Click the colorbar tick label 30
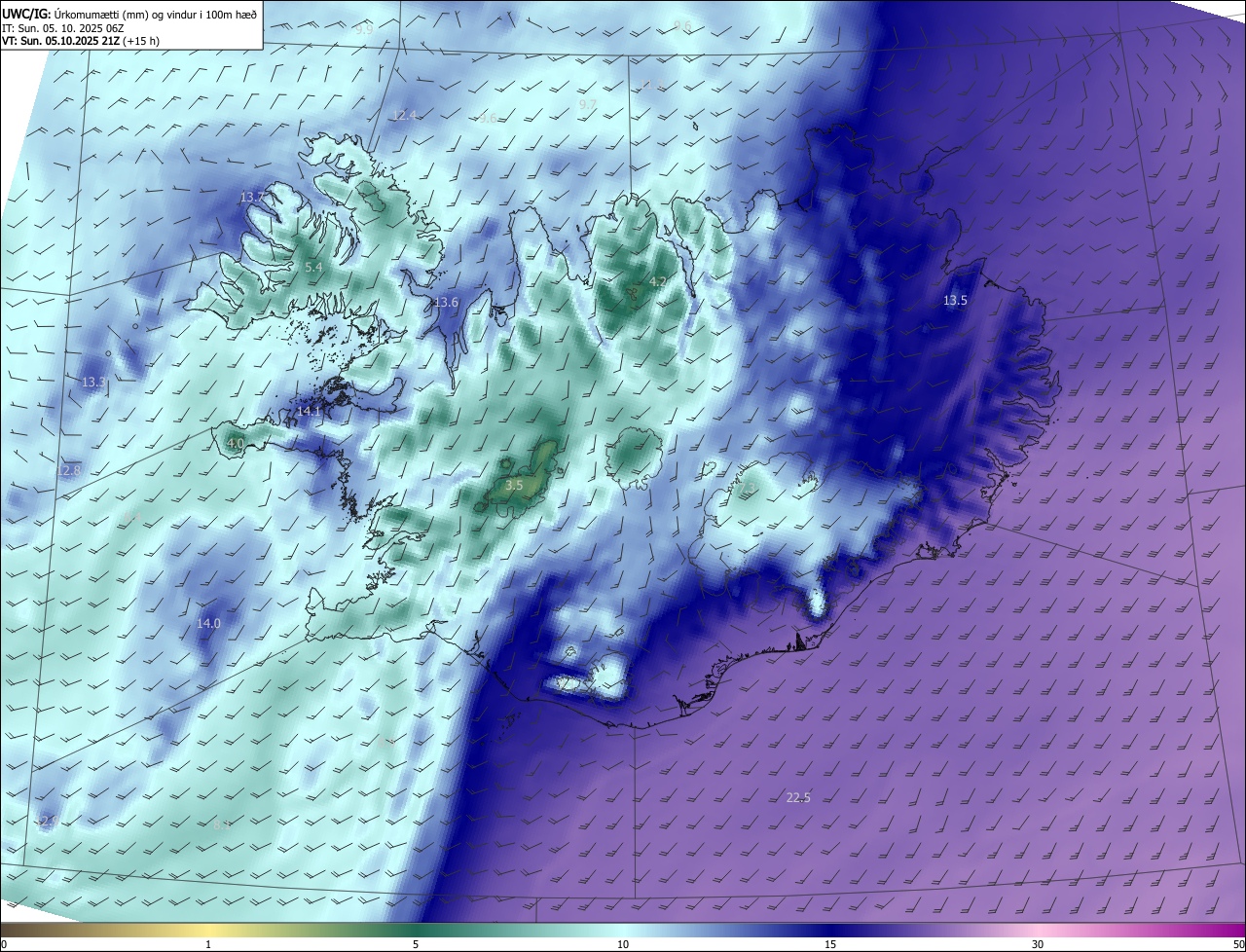1246x952 pixels. [1038, 944]
